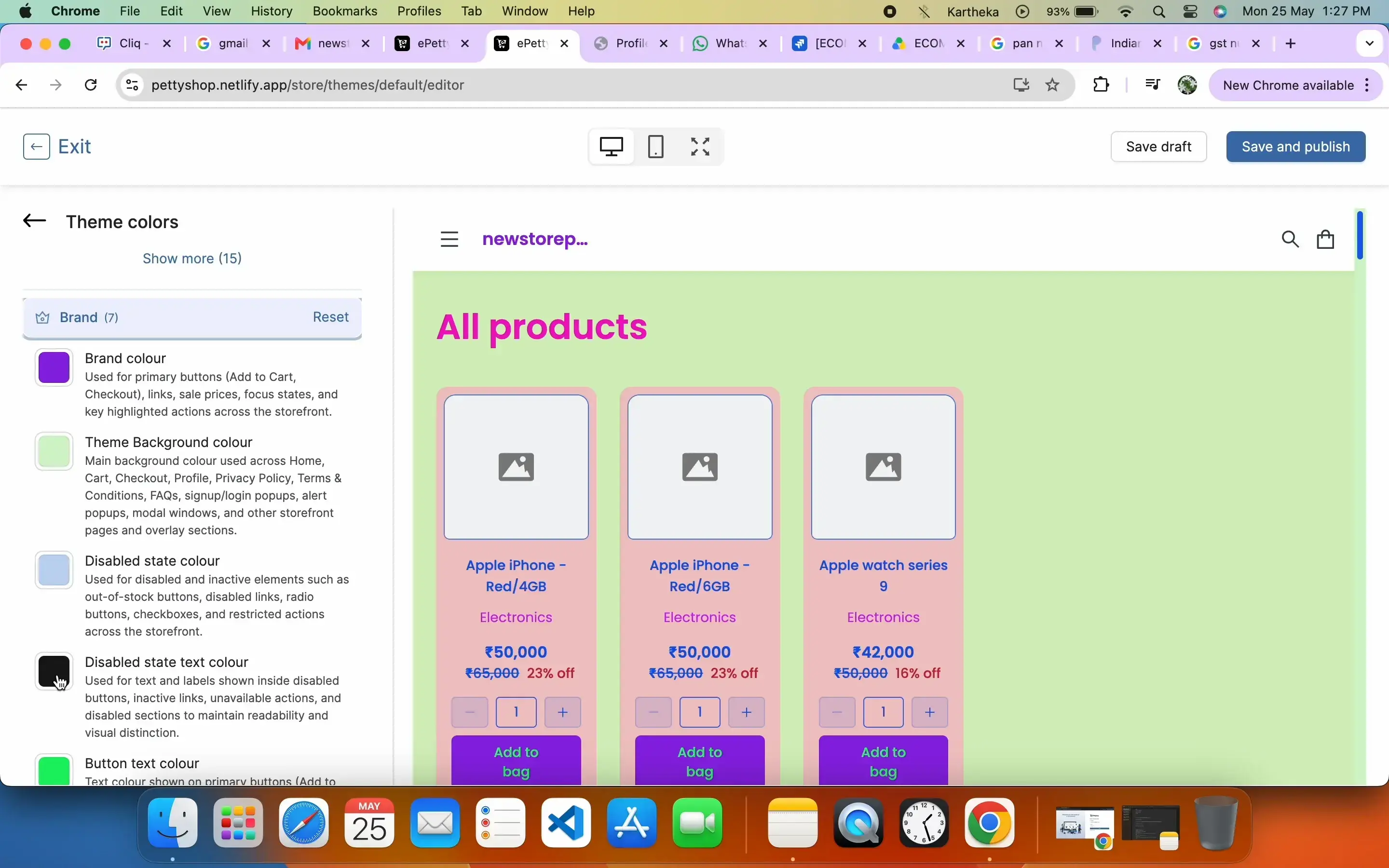Open Reminders from the dock

point(501,823)
